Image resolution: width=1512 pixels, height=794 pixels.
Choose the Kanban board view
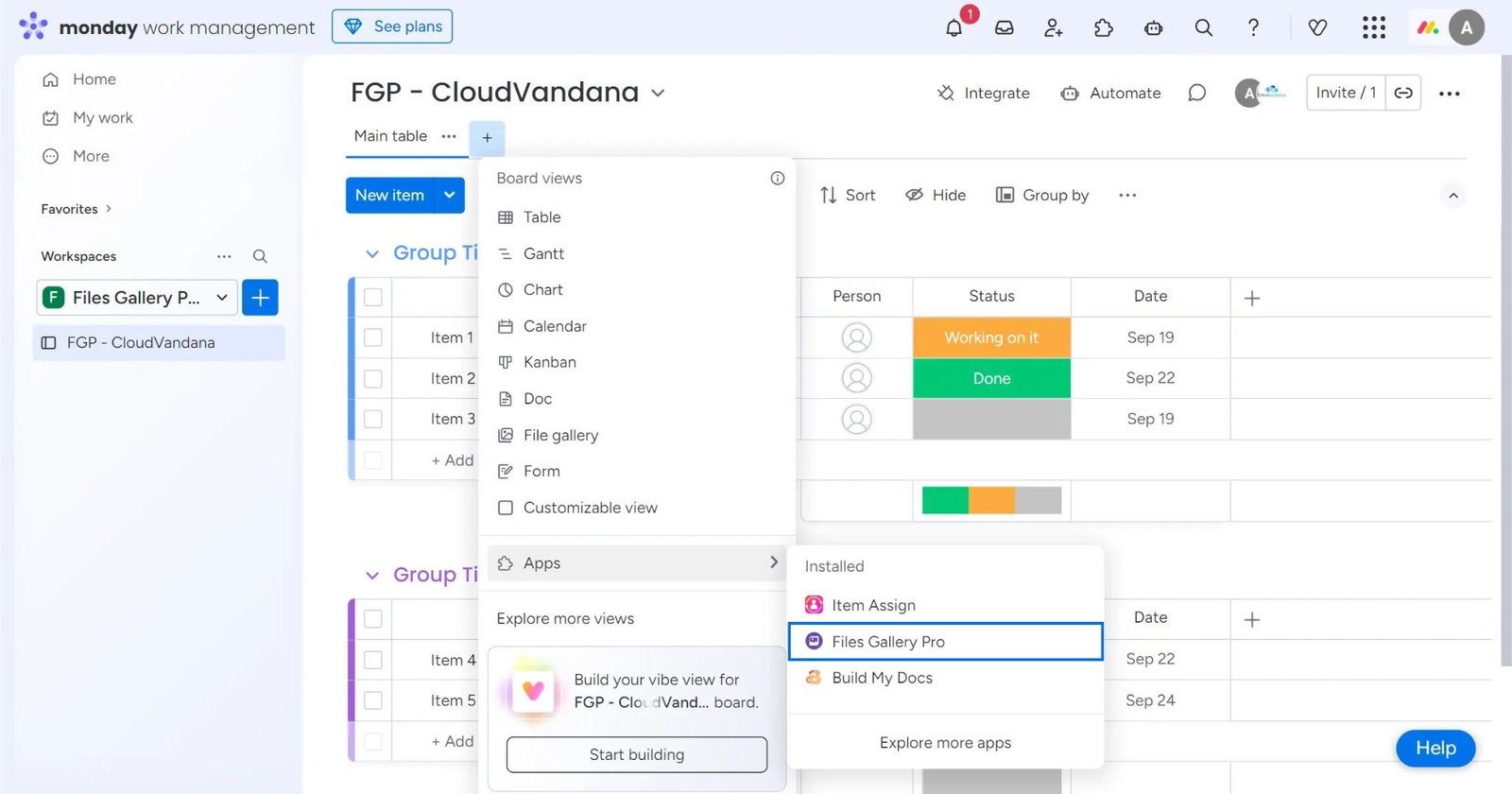tap(549, 362)
